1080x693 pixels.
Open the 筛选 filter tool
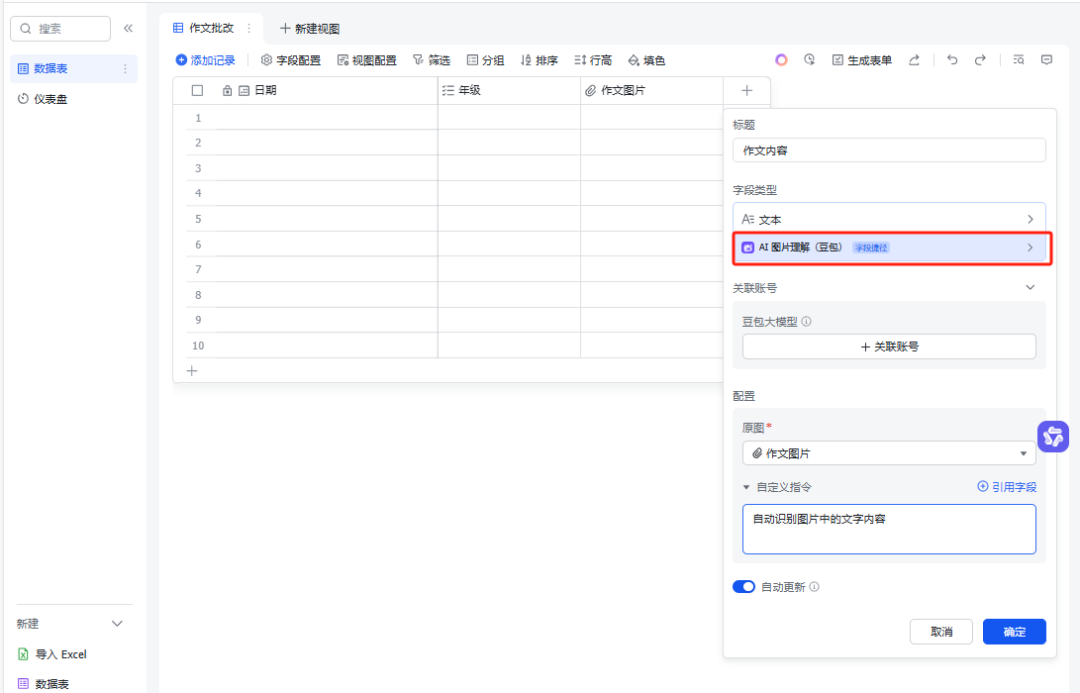pyautogui.click(x=431, y=60)
